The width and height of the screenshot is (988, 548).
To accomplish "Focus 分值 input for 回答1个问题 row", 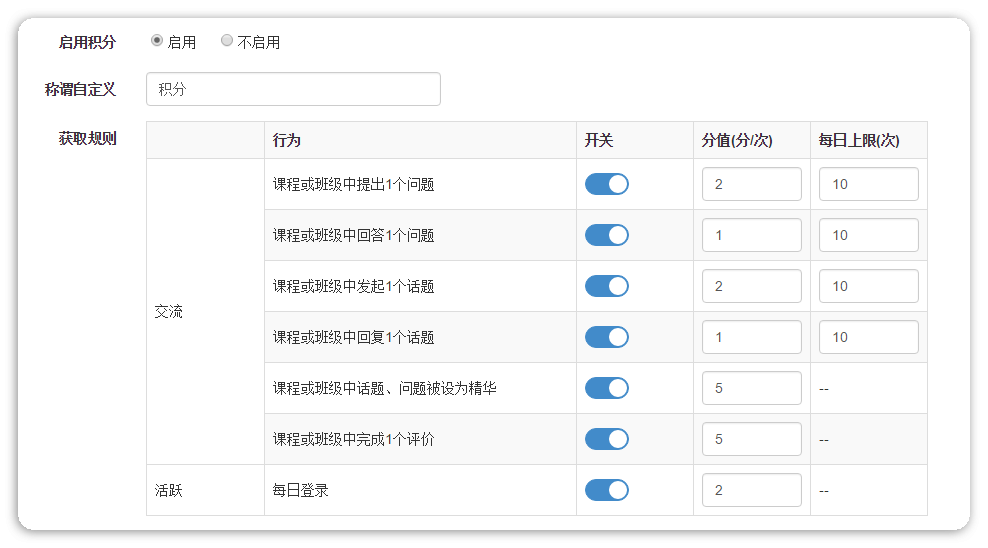I will click(751, 235).
